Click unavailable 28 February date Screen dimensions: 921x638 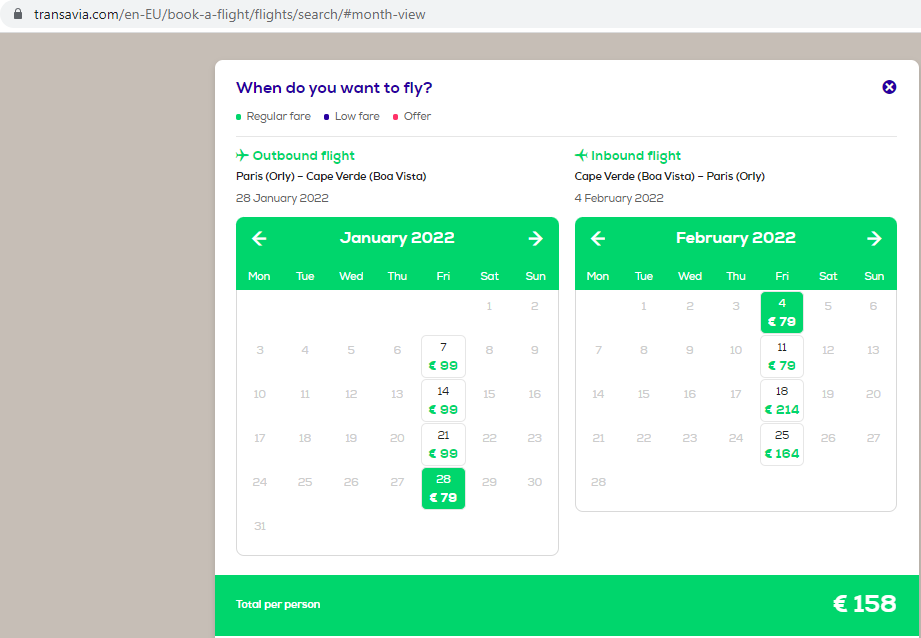pyautogui.click(x=598, y=482)
